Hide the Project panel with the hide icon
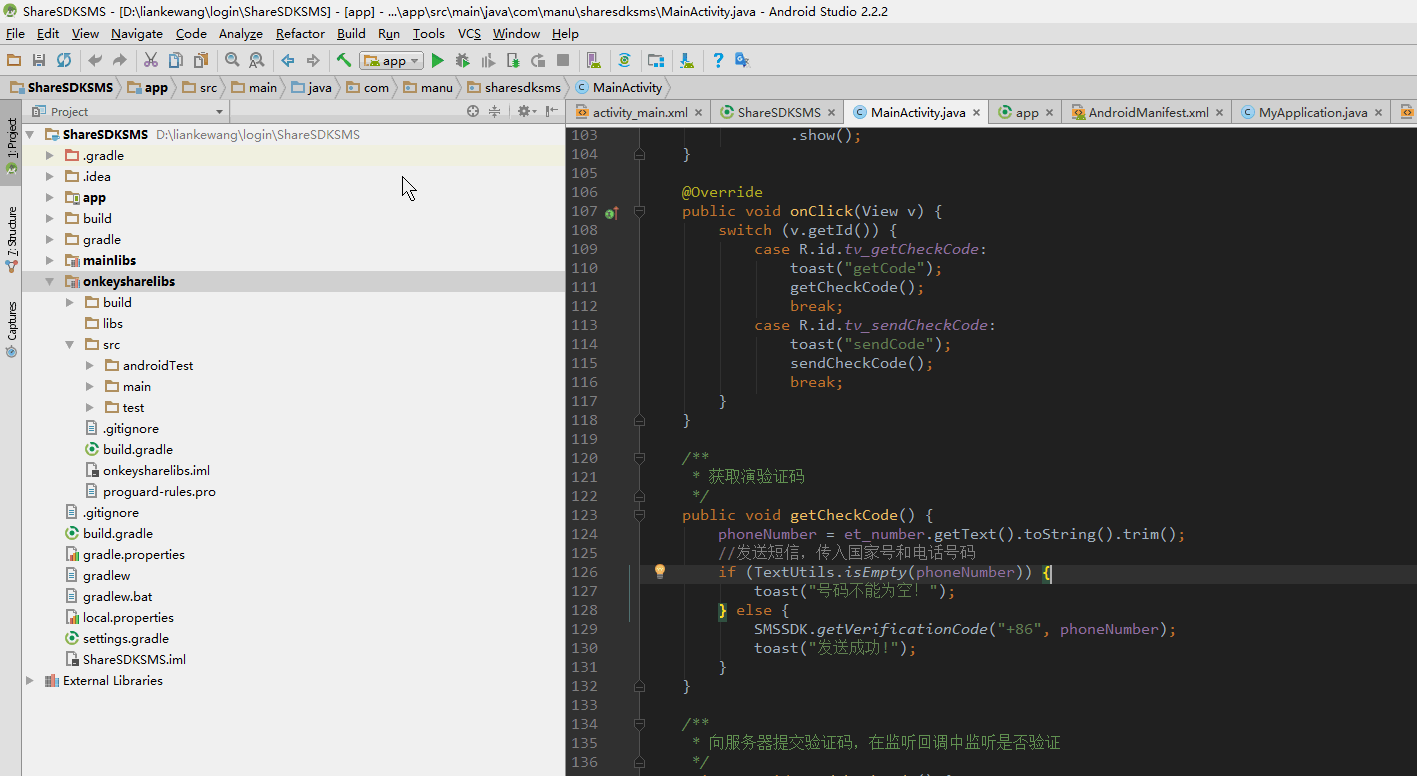 tap(551, 112)
